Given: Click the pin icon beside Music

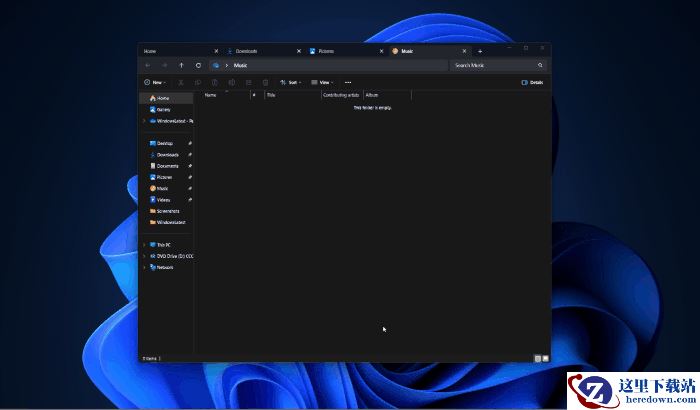Looking at the screenshot, I should pyautogui.click(x=190, y=188).
